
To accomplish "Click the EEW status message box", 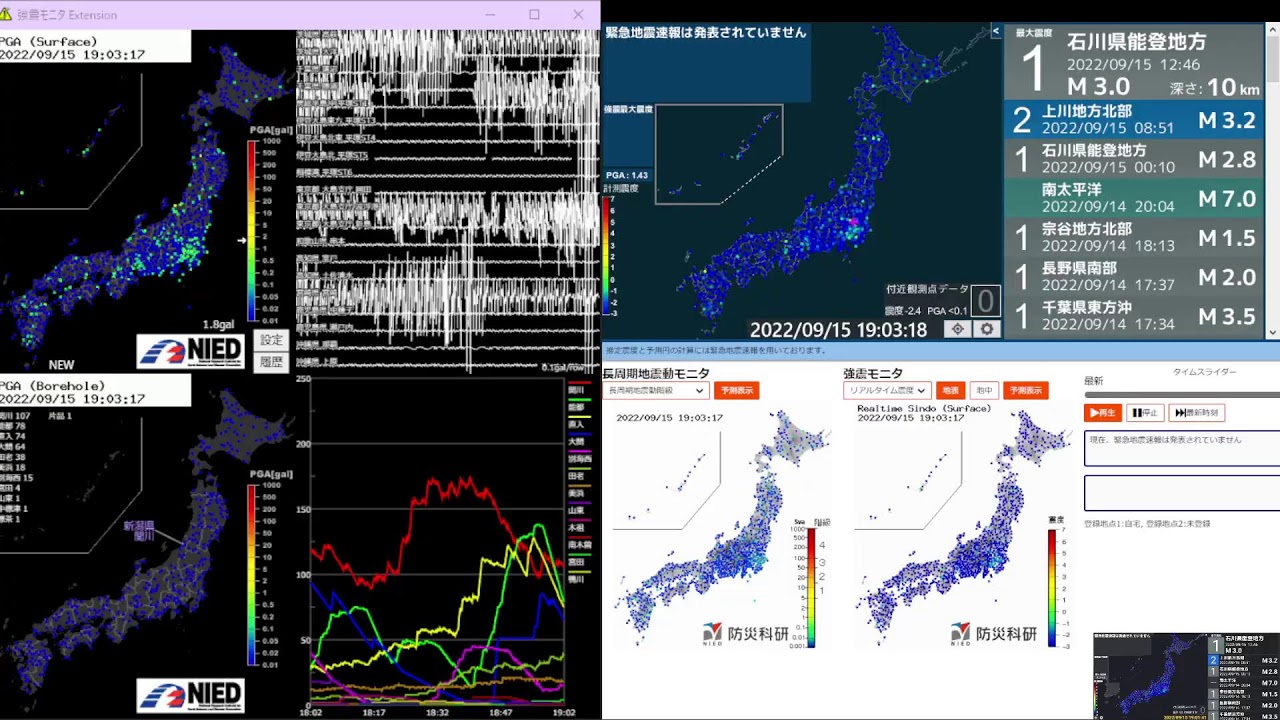I will pos(1182,448).
